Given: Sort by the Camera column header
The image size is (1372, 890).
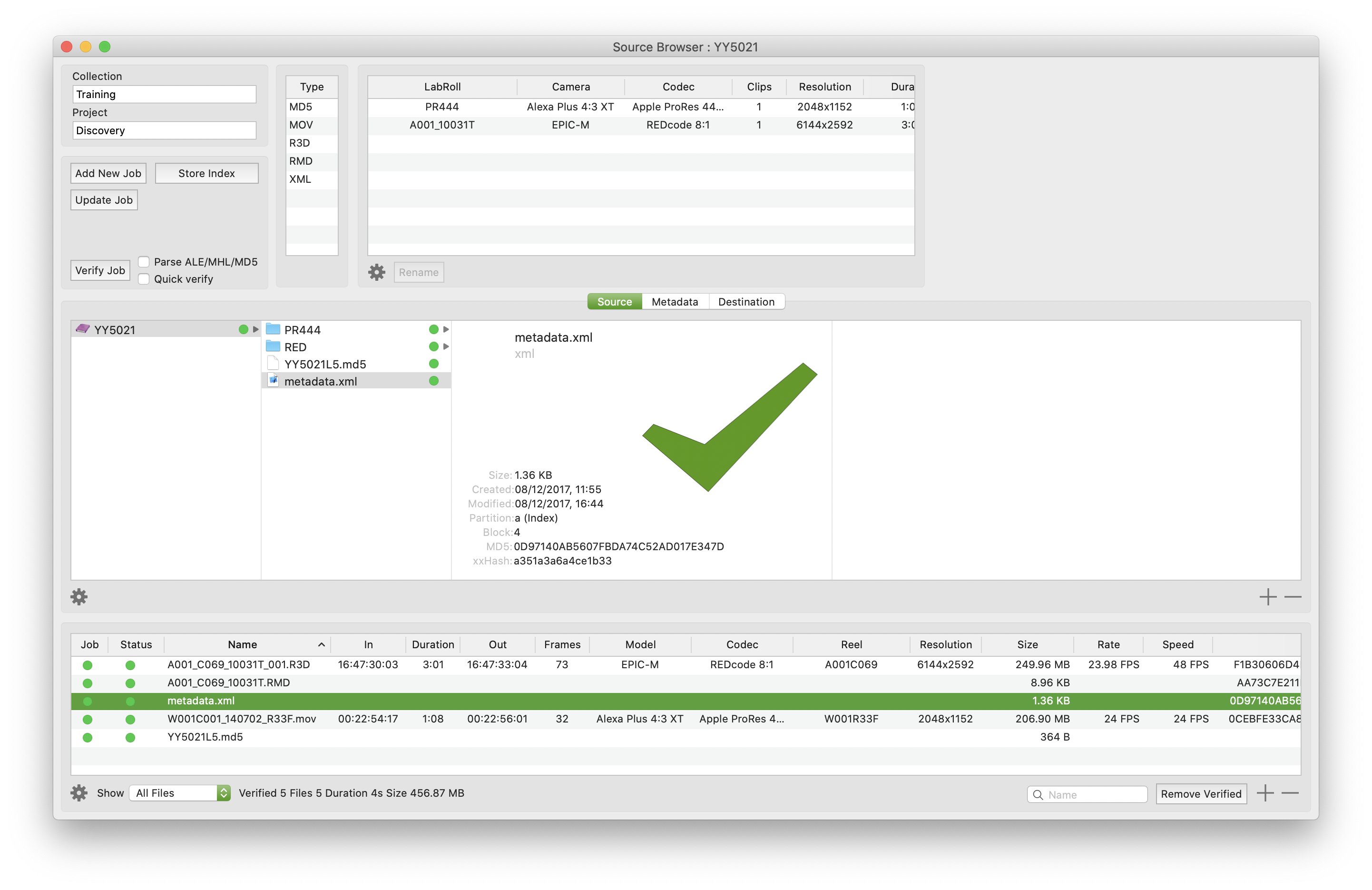Looking at the screenshot, I should (571, 87).
